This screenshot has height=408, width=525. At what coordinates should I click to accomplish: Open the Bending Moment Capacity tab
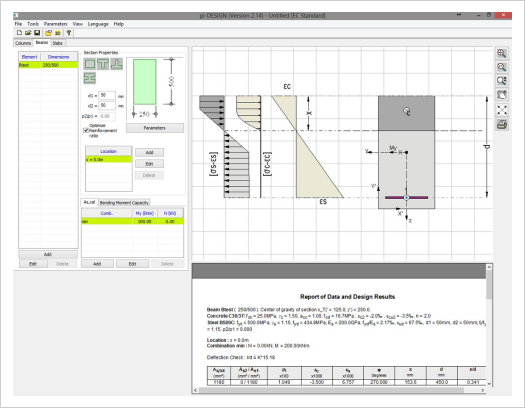tap(124, 202)
